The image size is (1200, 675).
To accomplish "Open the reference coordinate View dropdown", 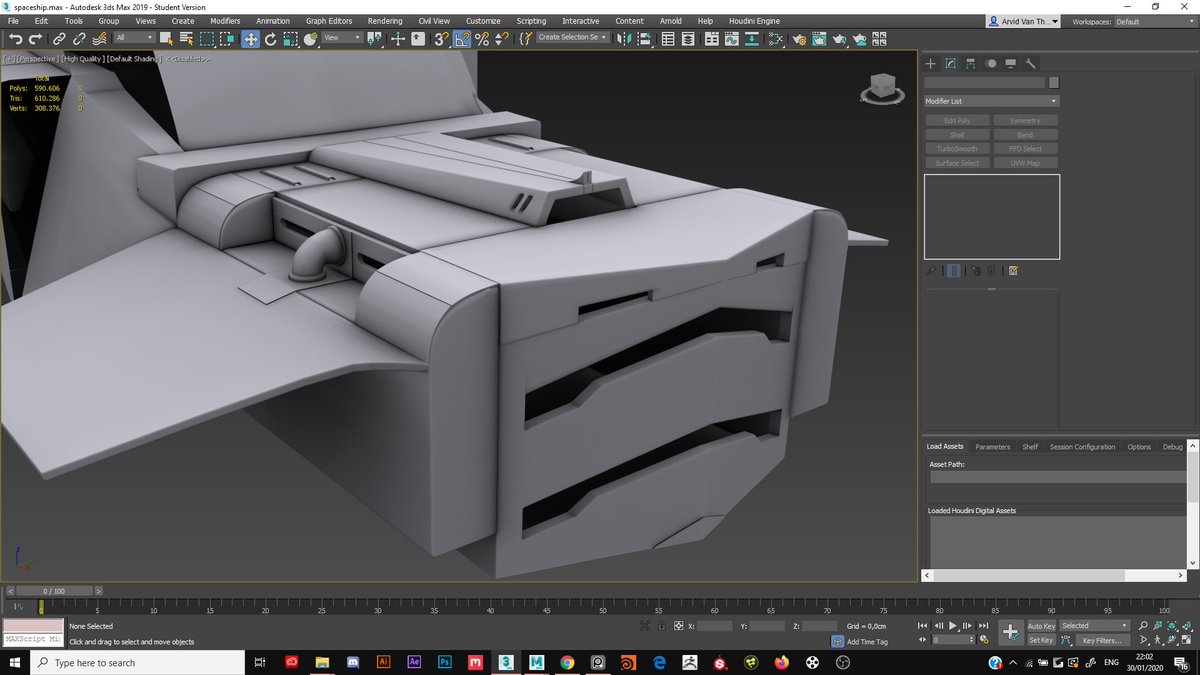I will [x=343, y=38].
